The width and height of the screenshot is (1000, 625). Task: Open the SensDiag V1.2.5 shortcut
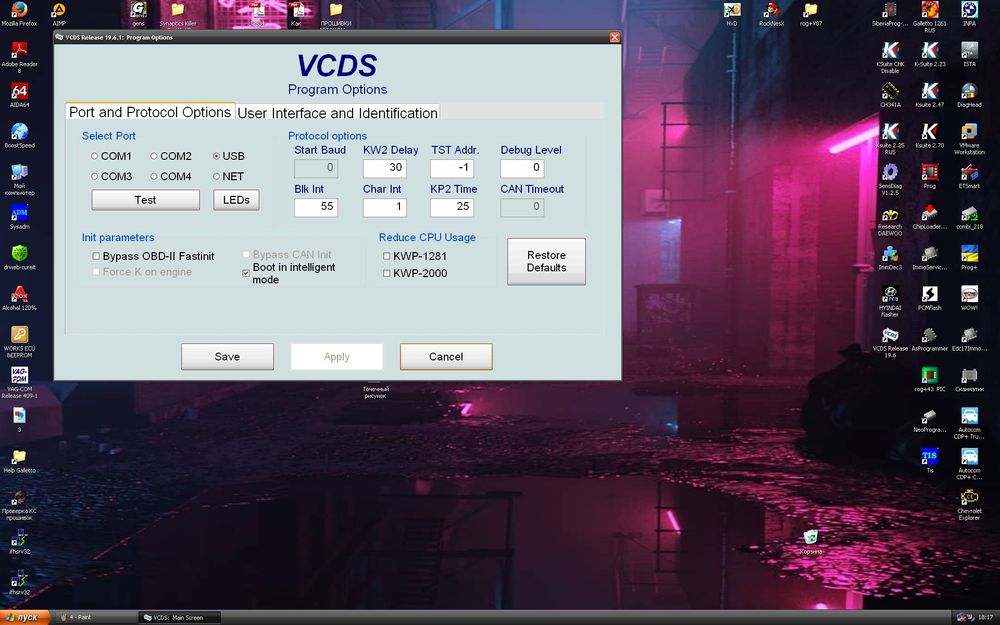890,179
